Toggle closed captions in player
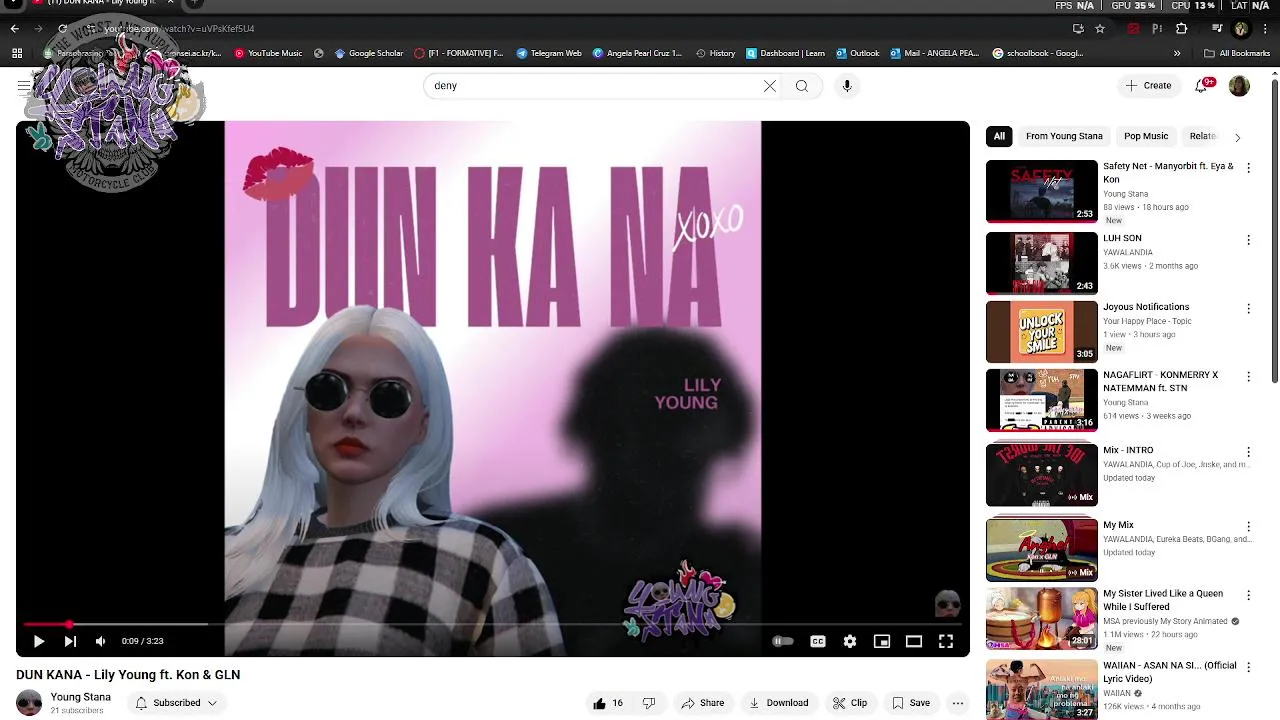Screen dimensions: 1280x720 point(818,641)
